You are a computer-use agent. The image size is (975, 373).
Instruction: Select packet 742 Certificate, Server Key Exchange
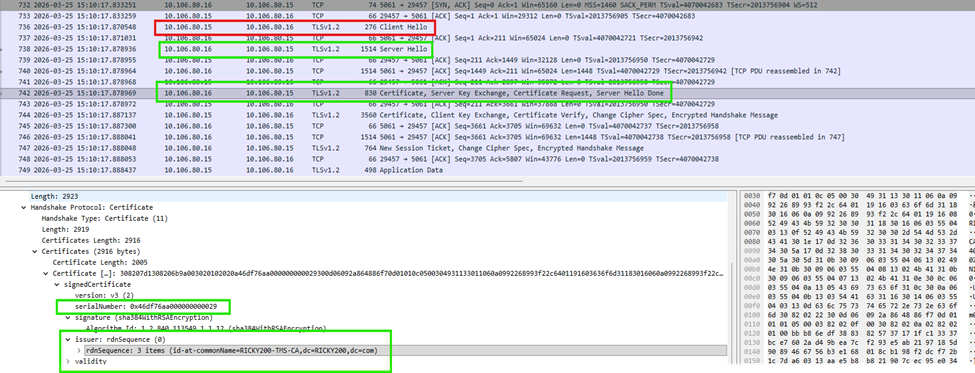488,93
